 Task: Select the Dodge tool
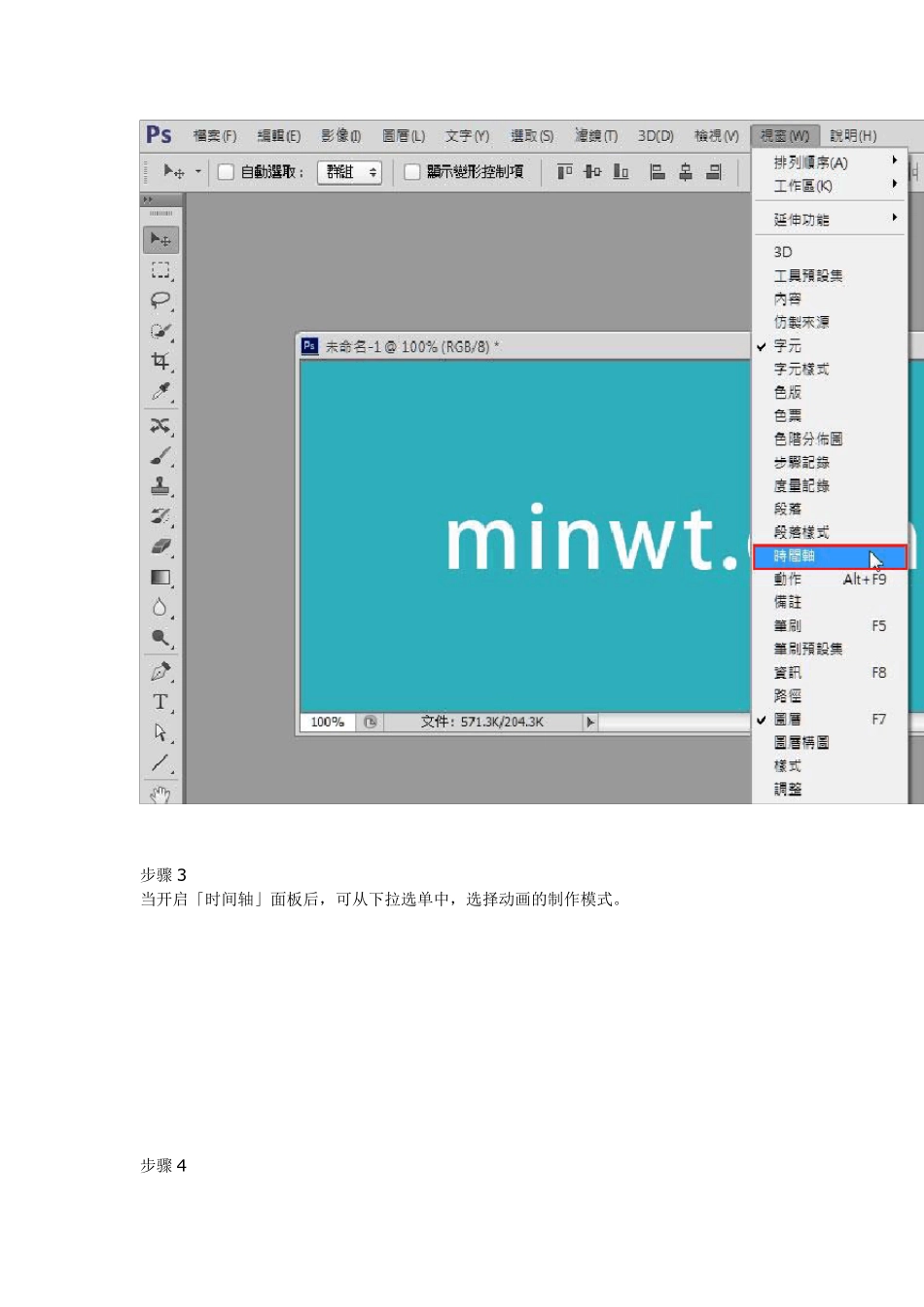160,638
